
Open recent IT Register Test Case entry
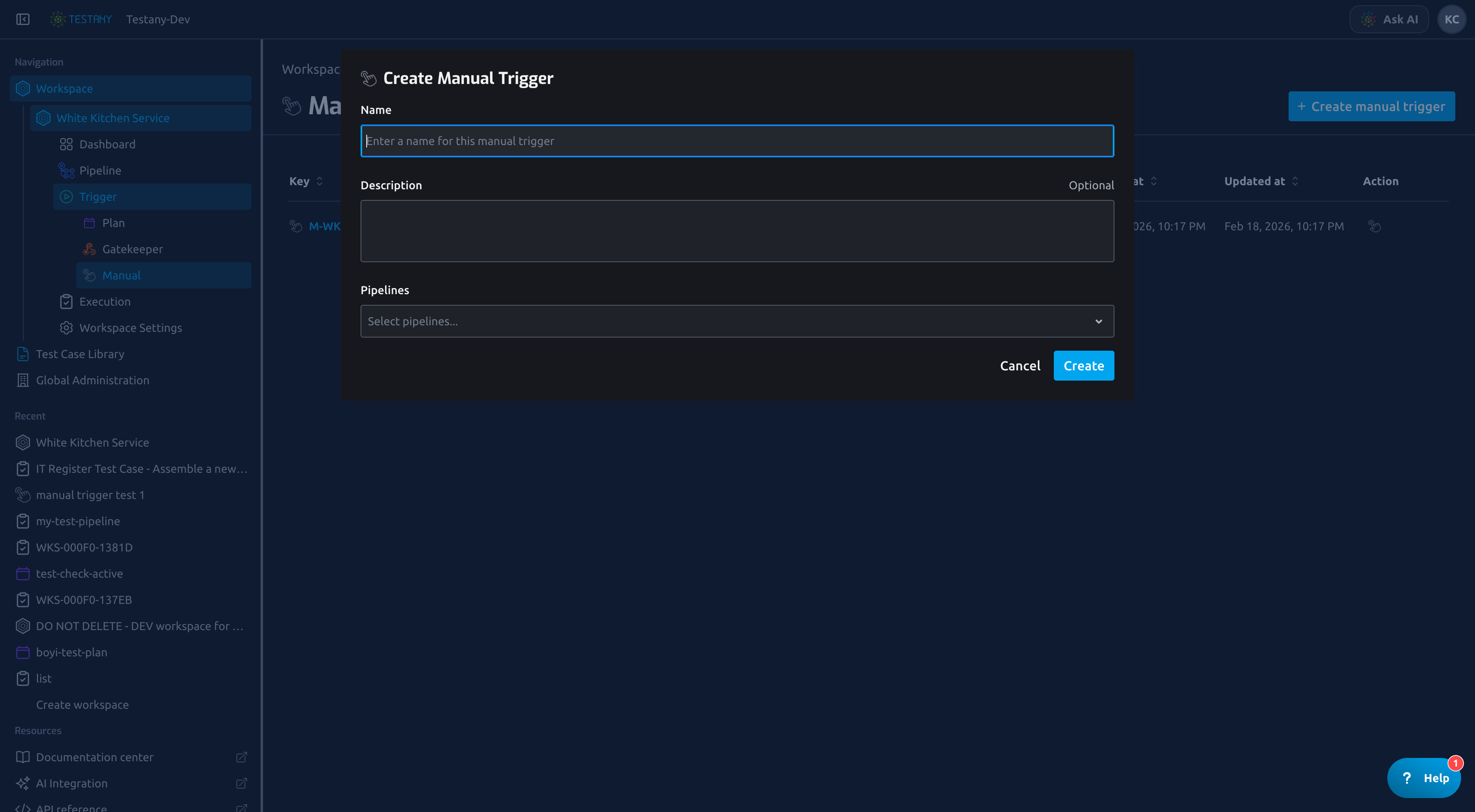(x=131, y=469)
